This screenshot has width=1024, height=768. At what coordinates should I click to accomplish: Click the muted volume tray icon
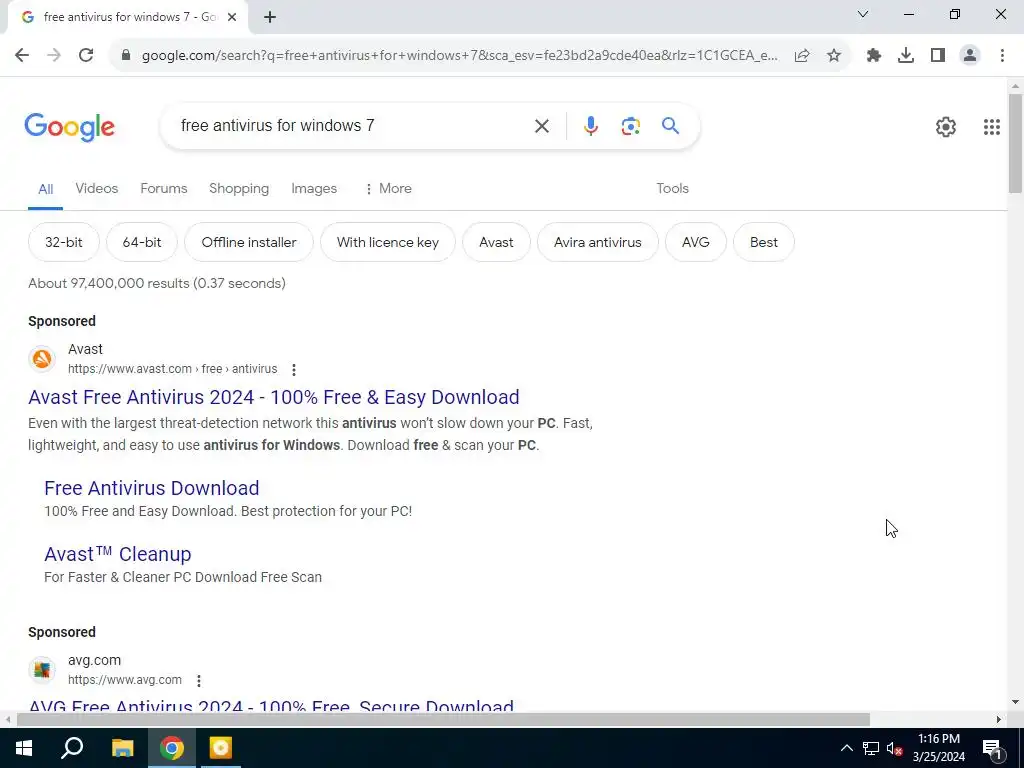(895, 748)
